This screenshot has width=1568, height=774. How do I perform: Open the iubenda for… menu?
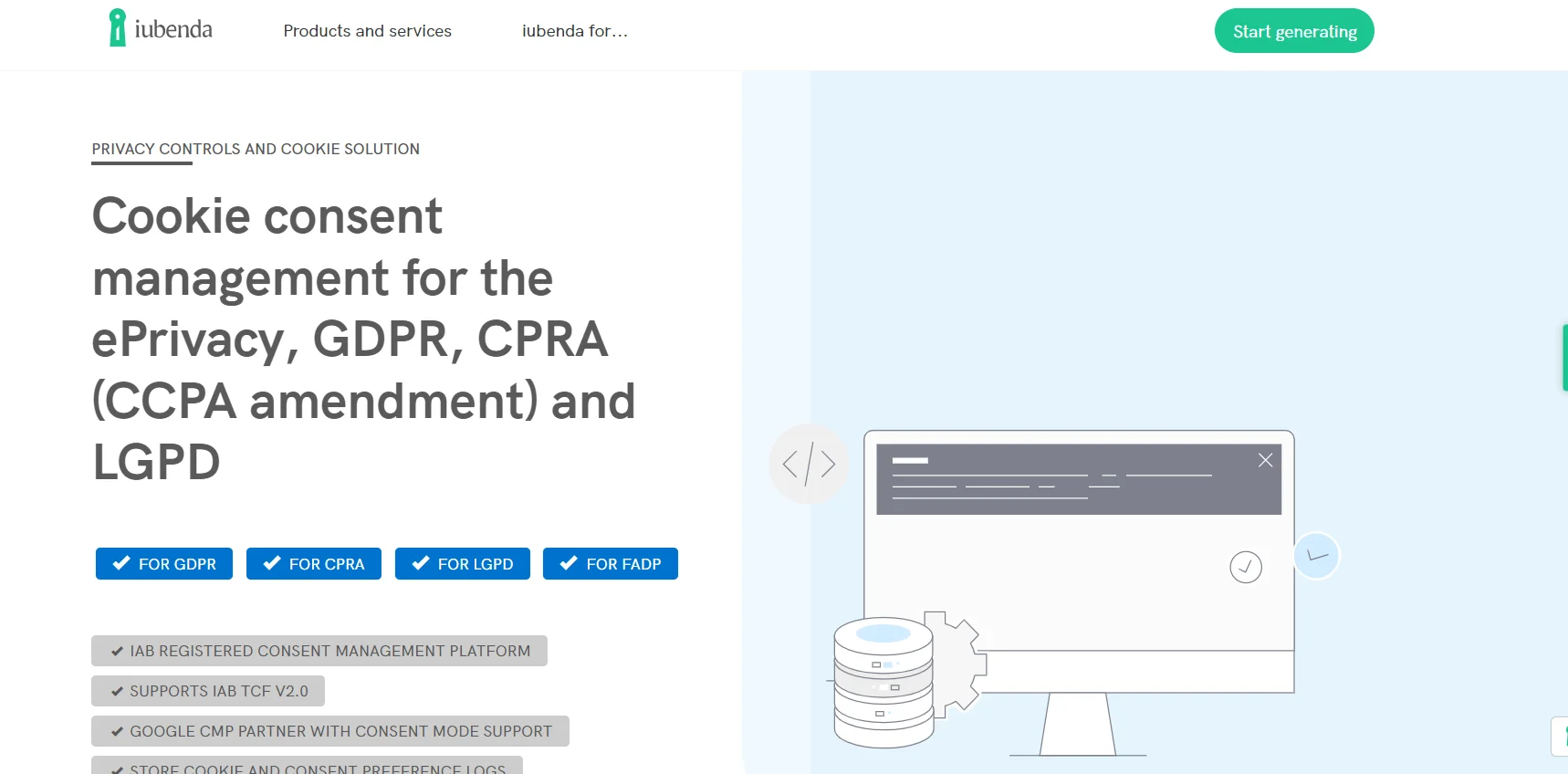575,31
